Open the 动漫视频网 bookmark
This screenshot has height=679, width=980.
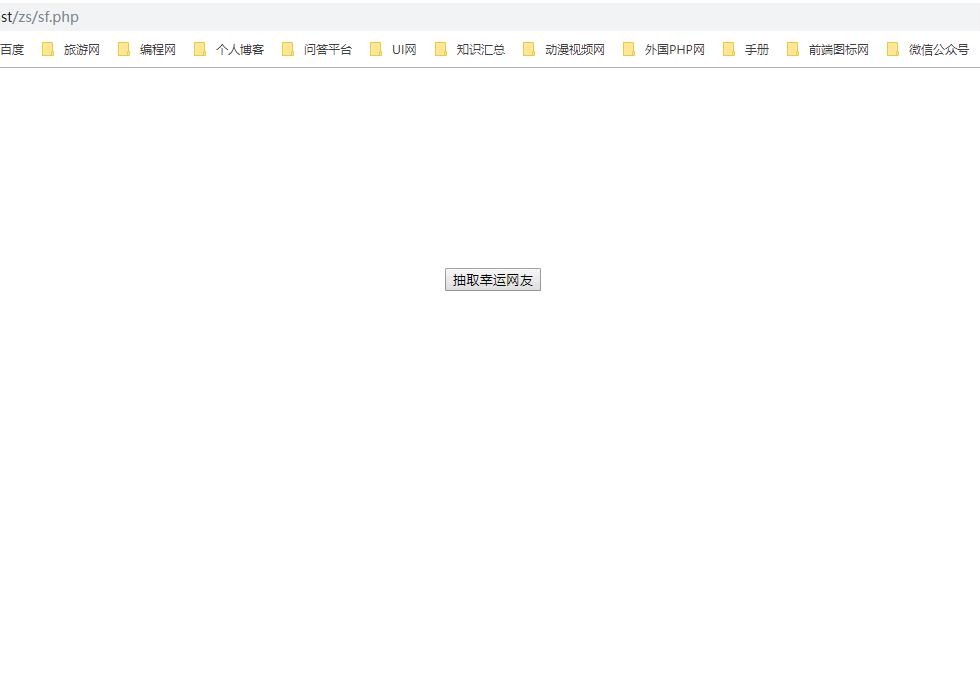(x=577, y=48)
